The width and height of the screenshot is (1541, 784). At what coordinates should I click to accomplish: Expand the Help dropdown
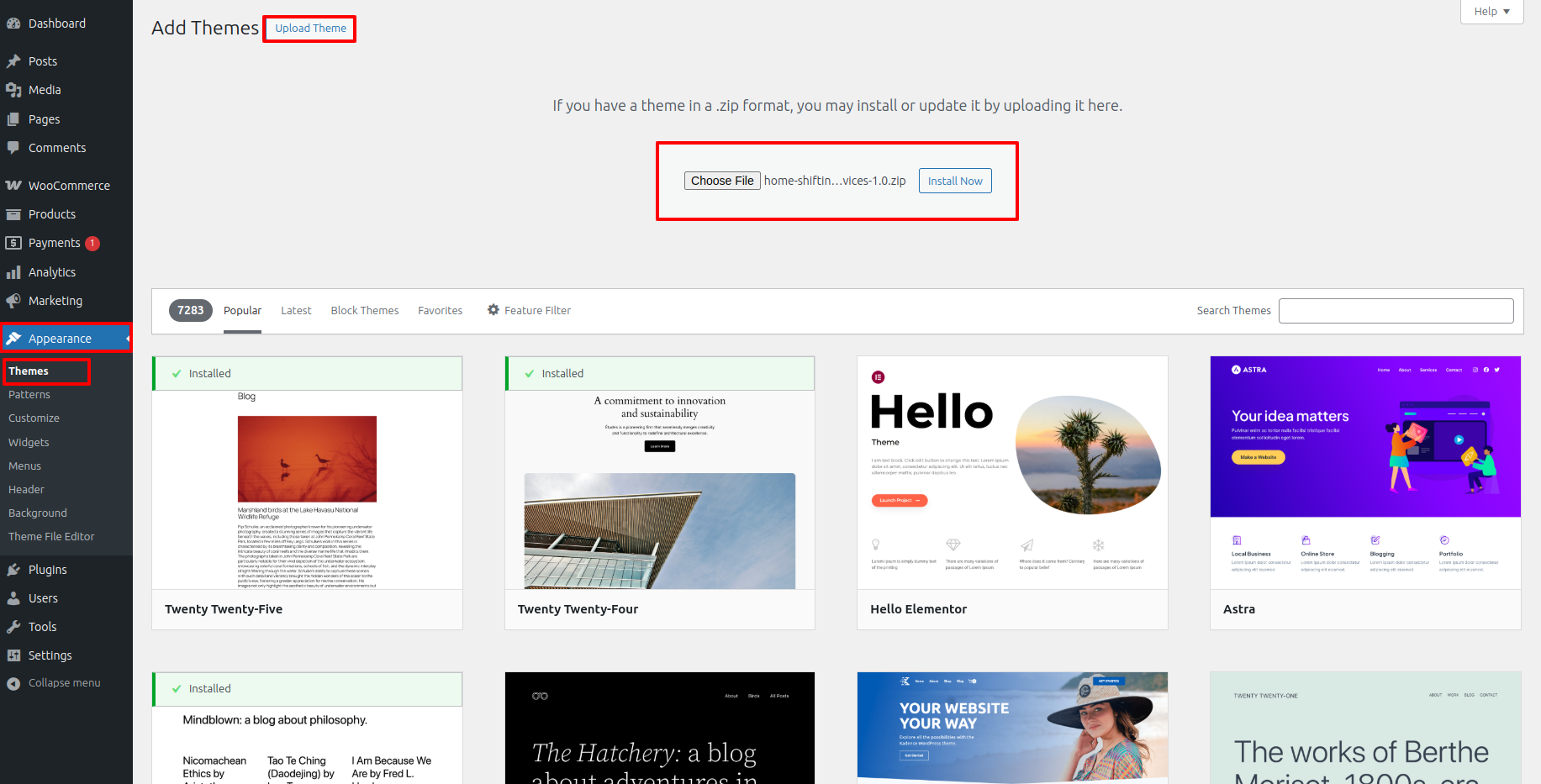[1491, 12]
